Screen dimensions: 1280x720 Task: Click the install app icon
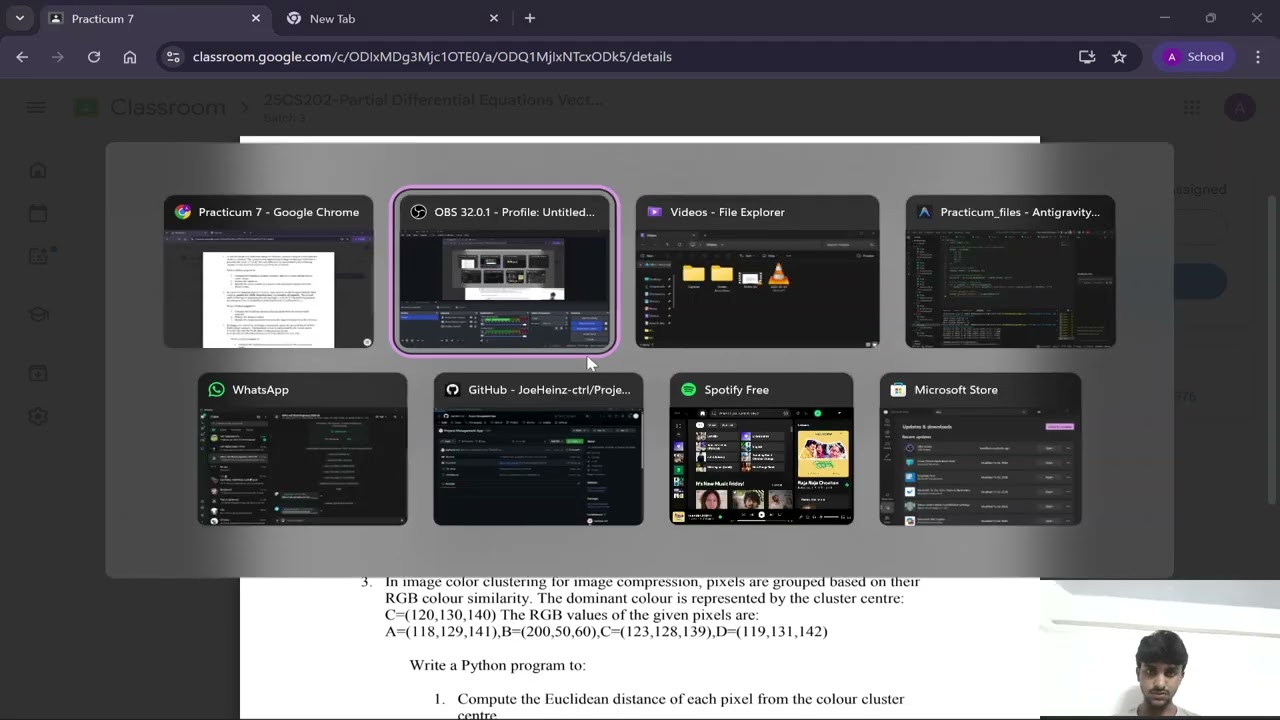(x=1087, y=57)
